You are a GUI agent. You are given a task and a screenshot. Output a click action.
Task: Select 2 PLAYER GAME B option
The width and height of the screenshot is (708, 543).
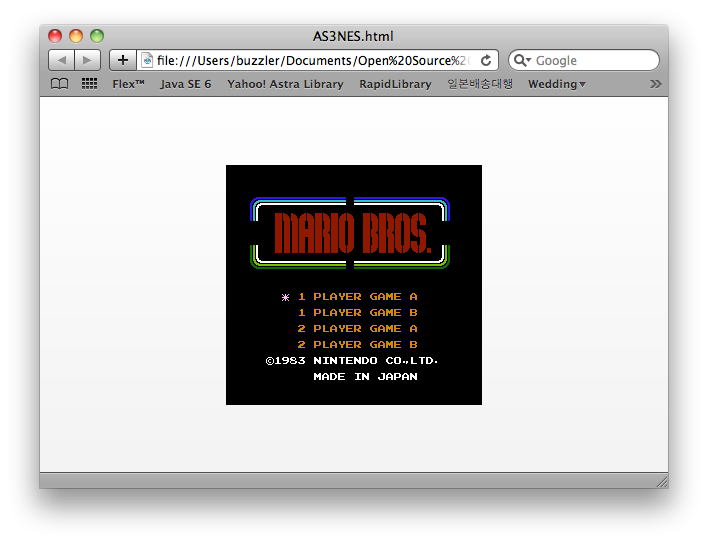coord(358,344)
